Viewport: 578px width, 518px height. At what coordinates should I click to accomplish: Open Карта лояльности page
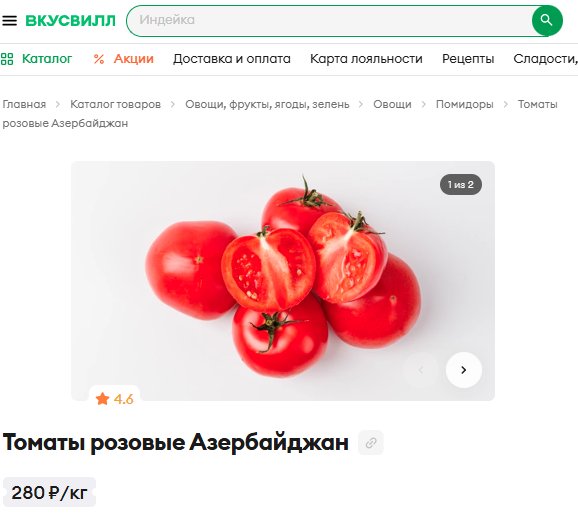(366, 59)
